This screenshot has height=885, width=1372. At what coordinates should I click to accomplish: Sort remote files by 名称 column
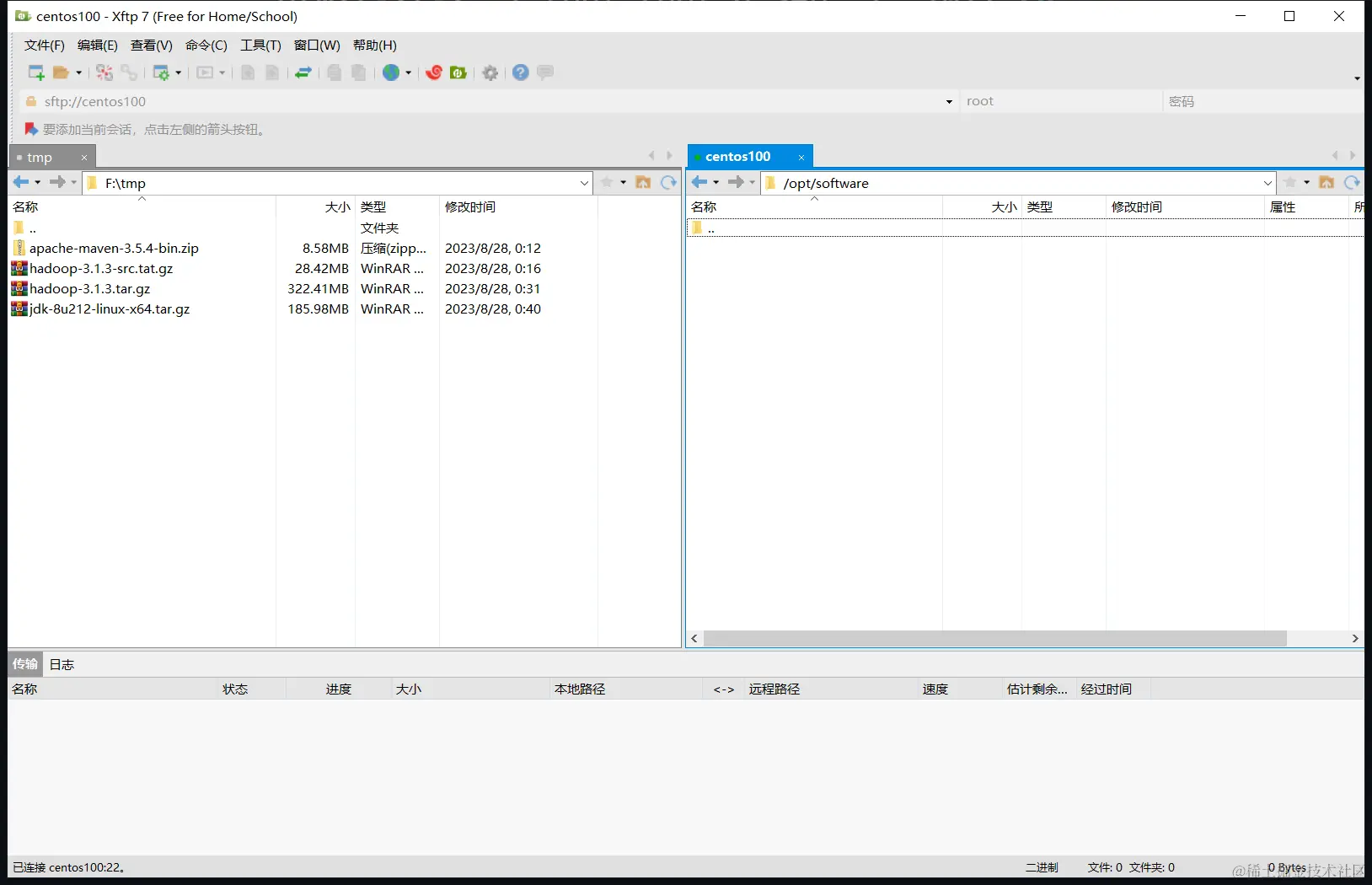coord(814,207)
